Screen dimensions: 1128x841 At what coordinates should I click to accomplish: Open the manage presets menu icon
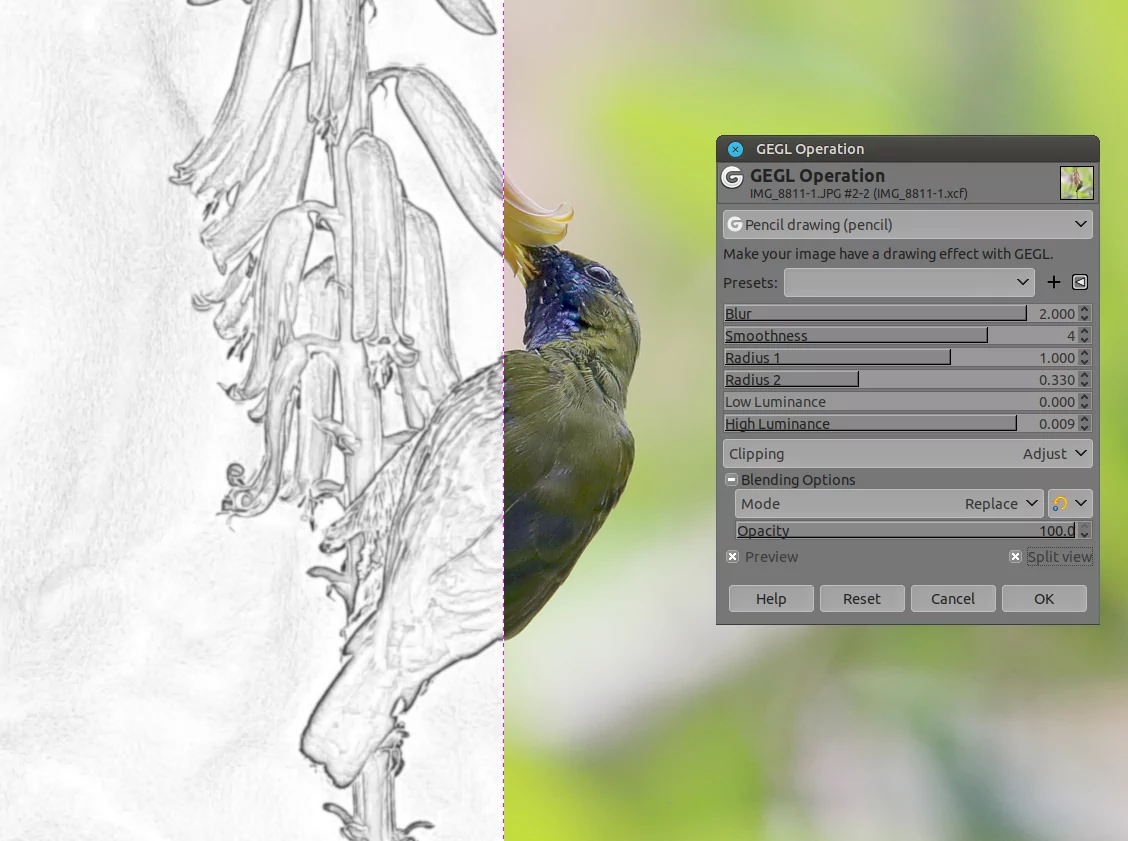pos(1080,282)
